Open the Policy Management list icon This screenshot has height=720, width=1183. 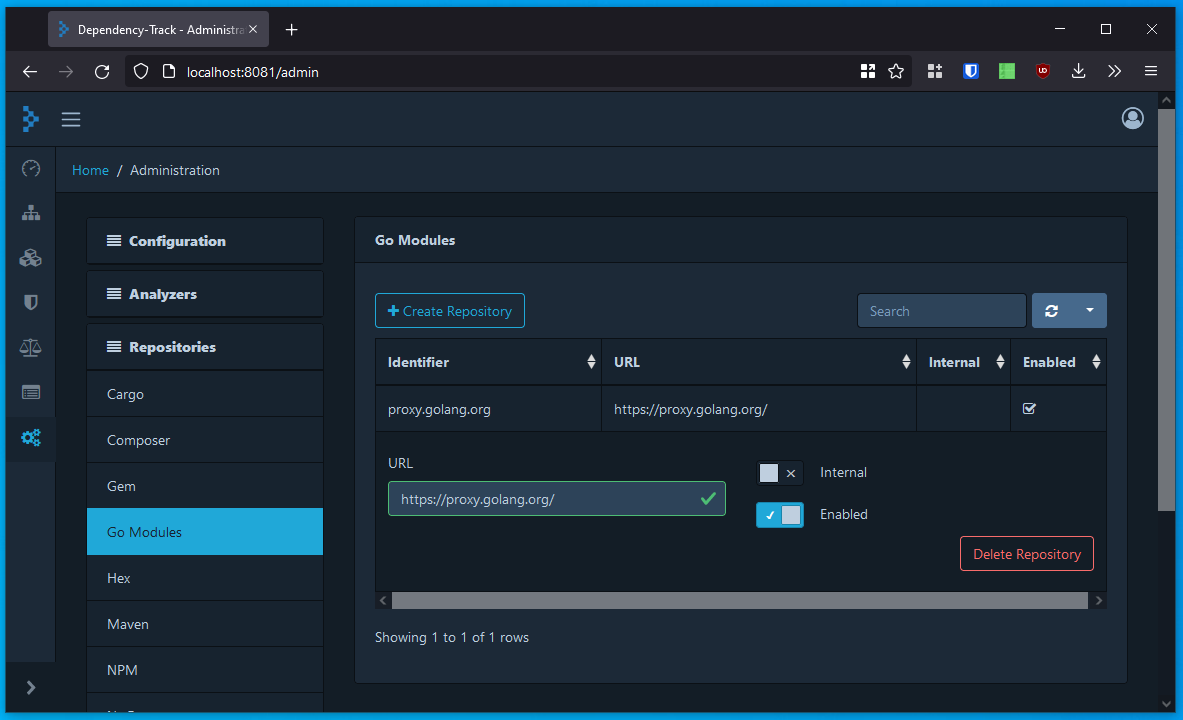[31, 392]
